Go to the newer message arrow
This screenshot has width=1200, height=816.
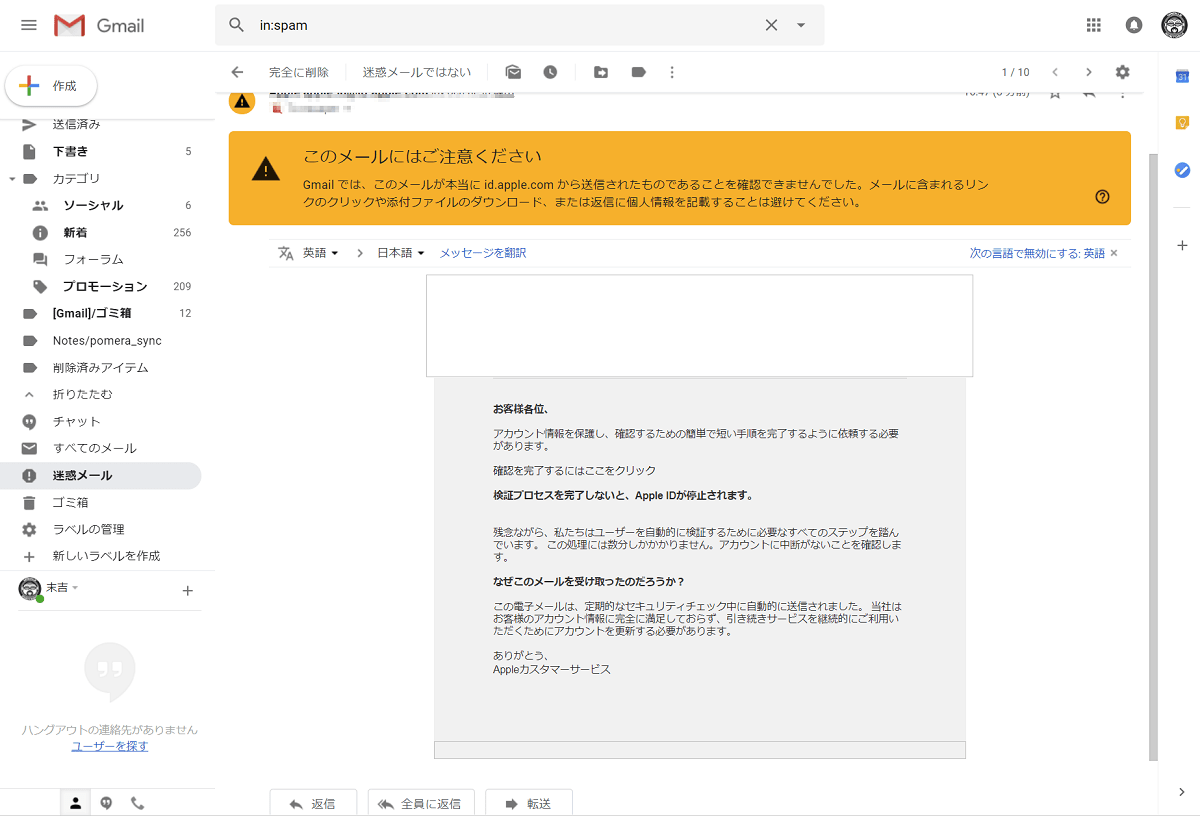coord(1054,72)
